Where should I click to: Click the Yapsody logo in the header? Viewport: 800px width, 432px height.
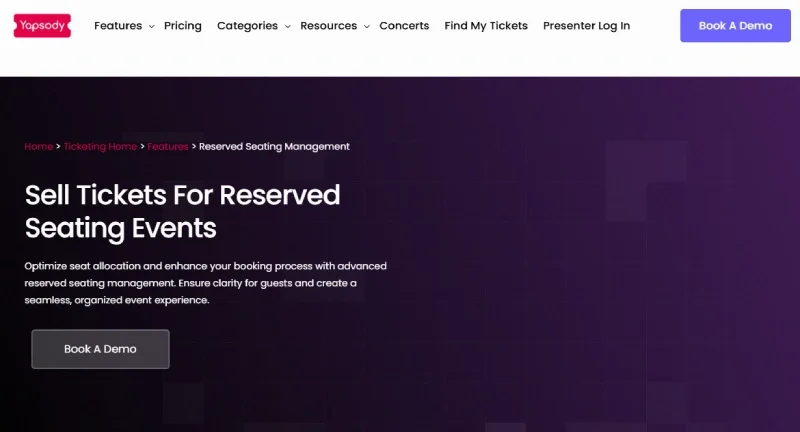(x=42, y=25)
